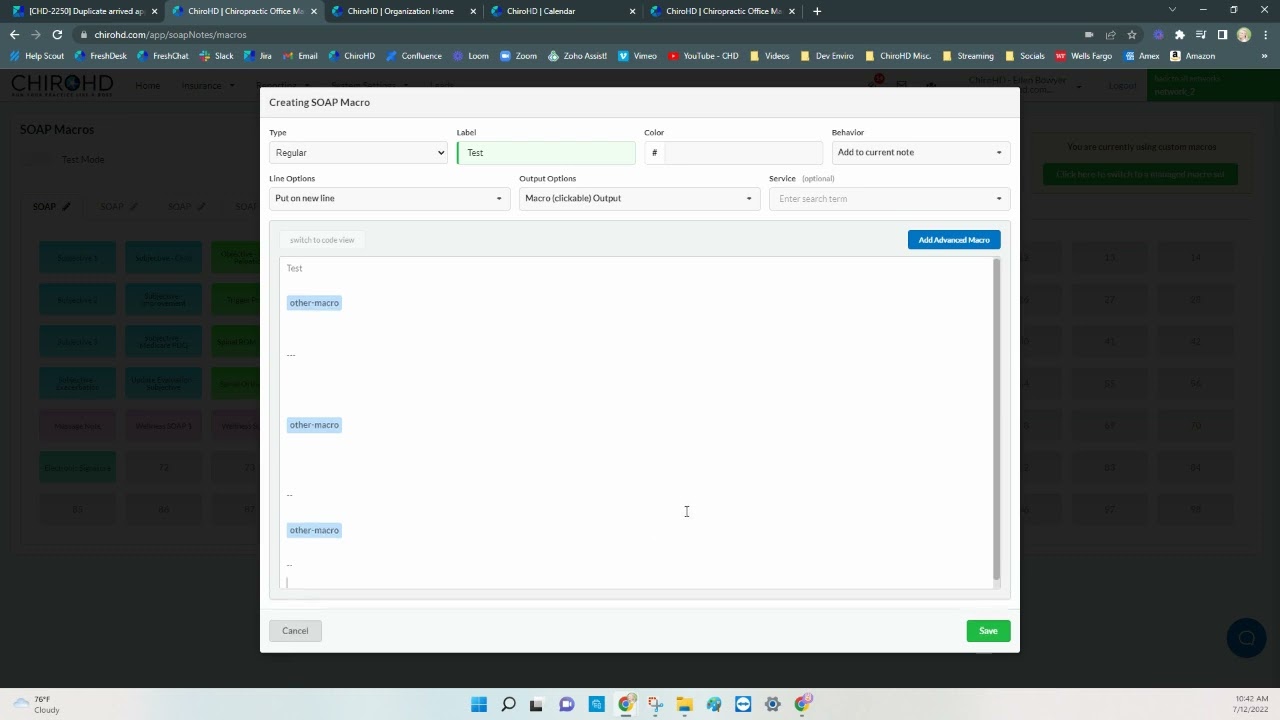Screen dimensions: 1280x720
Task: Click the middle other-macro chip
Action: click(x=314, y=425)
